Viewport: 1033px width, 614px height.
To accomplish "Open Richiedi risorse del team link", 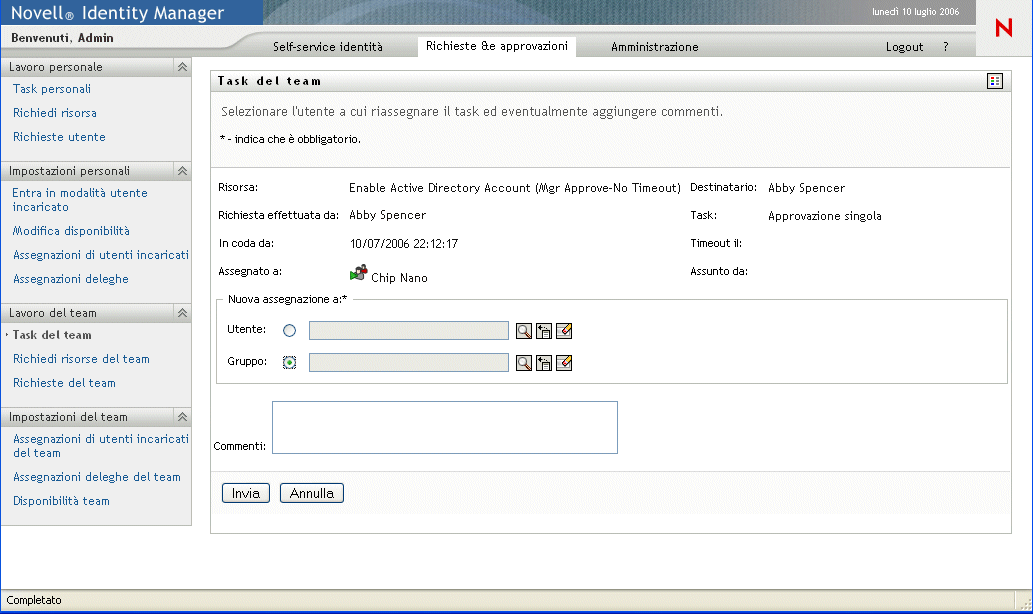I will click(82, 359).
